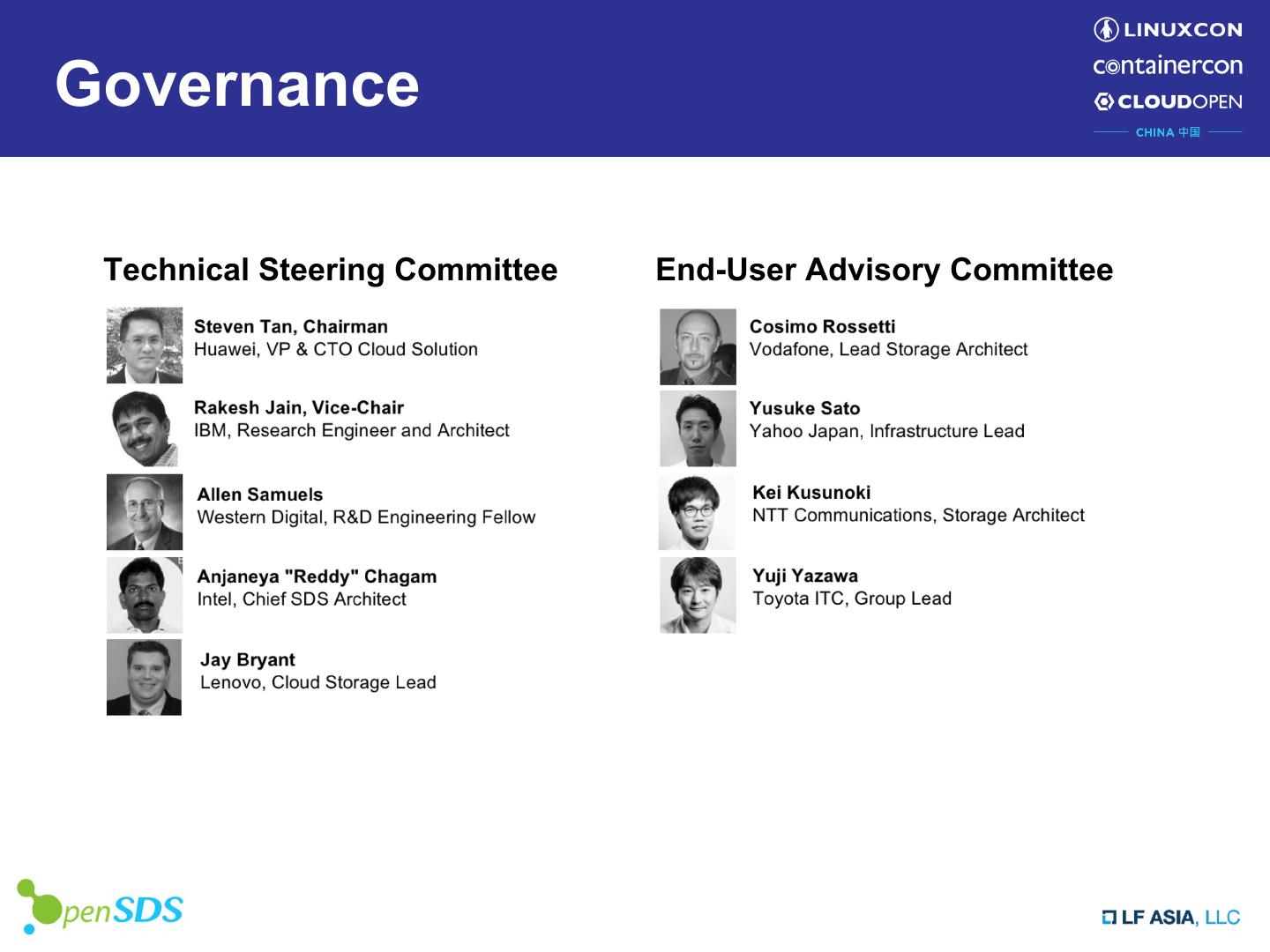Select "Lenovo, Cloud Storage Lead"
The height and width of the screenshot is (952, 1270).
coord(318,682)
